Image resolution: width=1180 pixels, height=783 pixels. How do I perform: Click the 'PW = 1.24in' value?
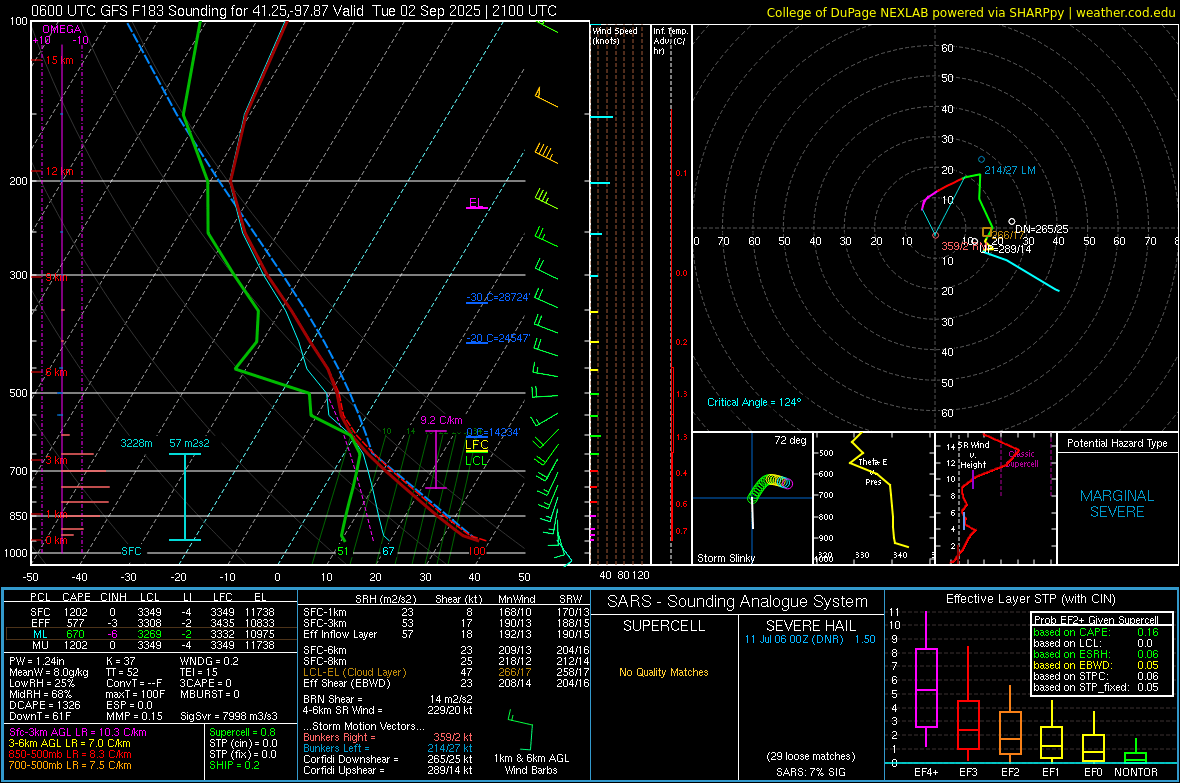(x=38, y=661)
